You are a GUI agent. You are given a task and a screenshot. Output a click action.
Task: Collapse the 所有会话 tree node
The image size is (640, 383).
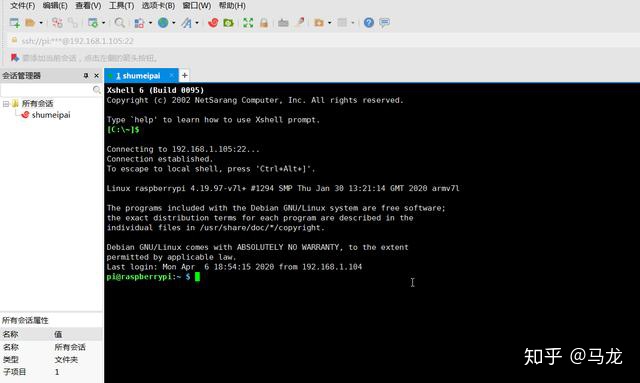[x=6, y=104]
